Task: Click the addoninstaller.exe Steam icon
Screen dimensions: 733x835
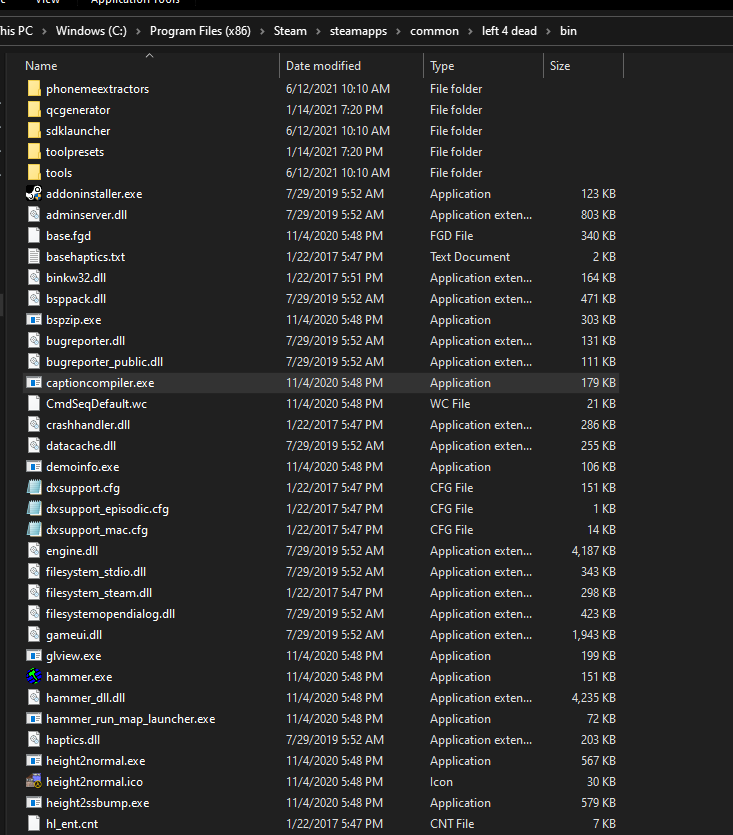Action: (34, 193)
